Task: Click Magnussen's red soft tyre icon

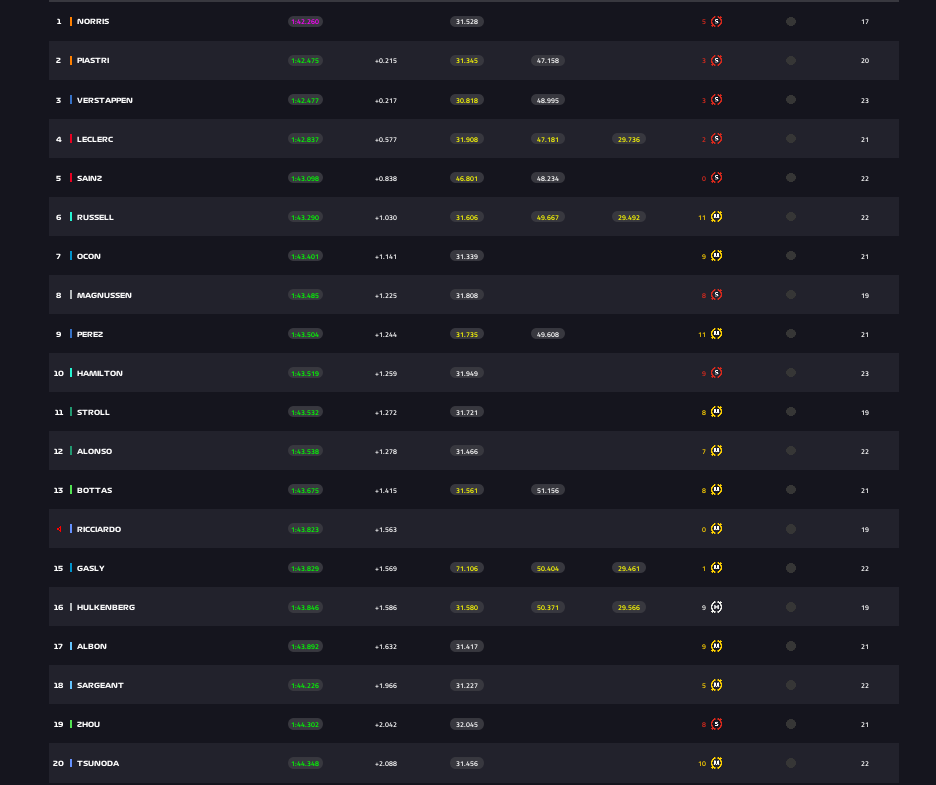Action: 716,295
